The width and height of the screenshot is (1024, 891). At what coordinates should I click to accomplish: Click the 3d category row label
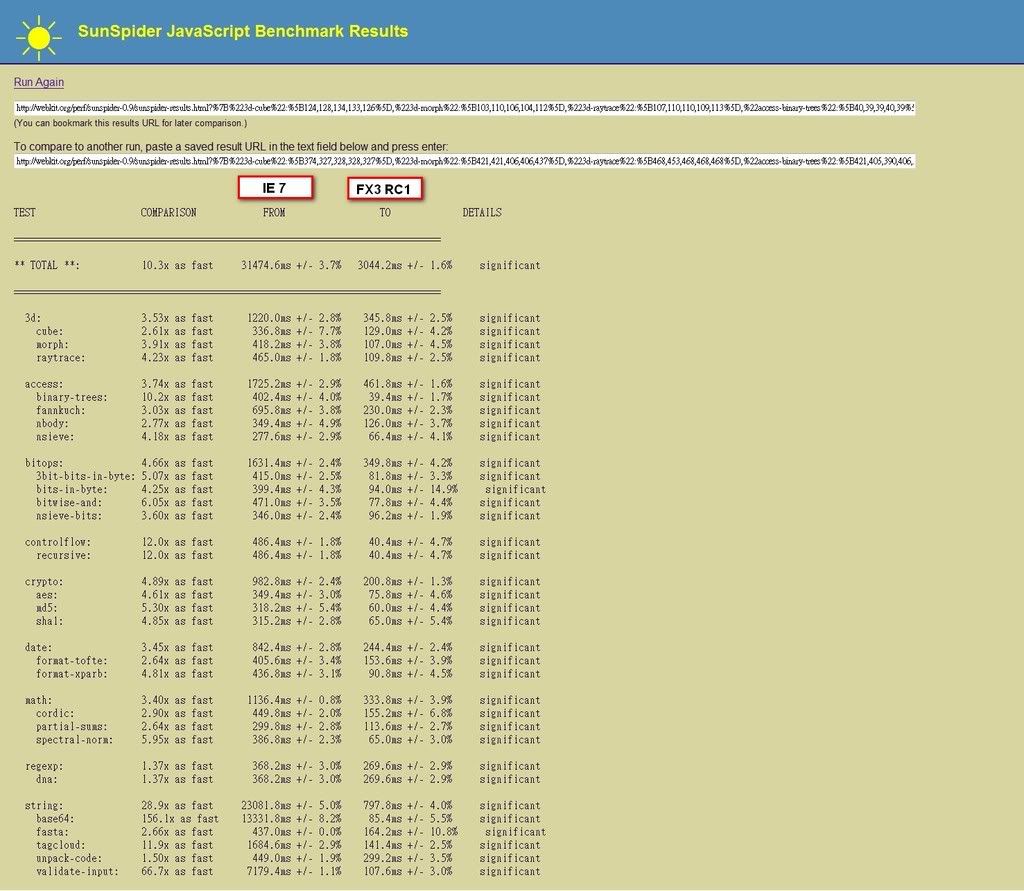click(x=33, y=318)
